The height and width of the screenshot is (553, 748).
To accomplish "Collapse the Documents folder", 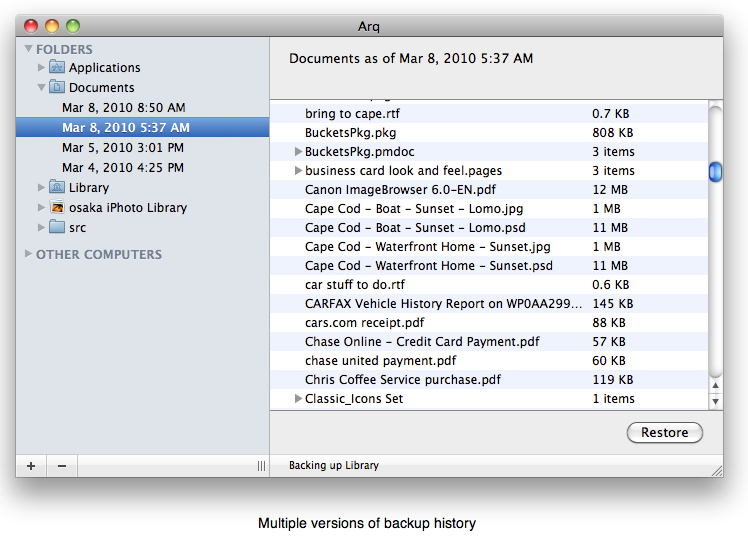I will (42, 87).
